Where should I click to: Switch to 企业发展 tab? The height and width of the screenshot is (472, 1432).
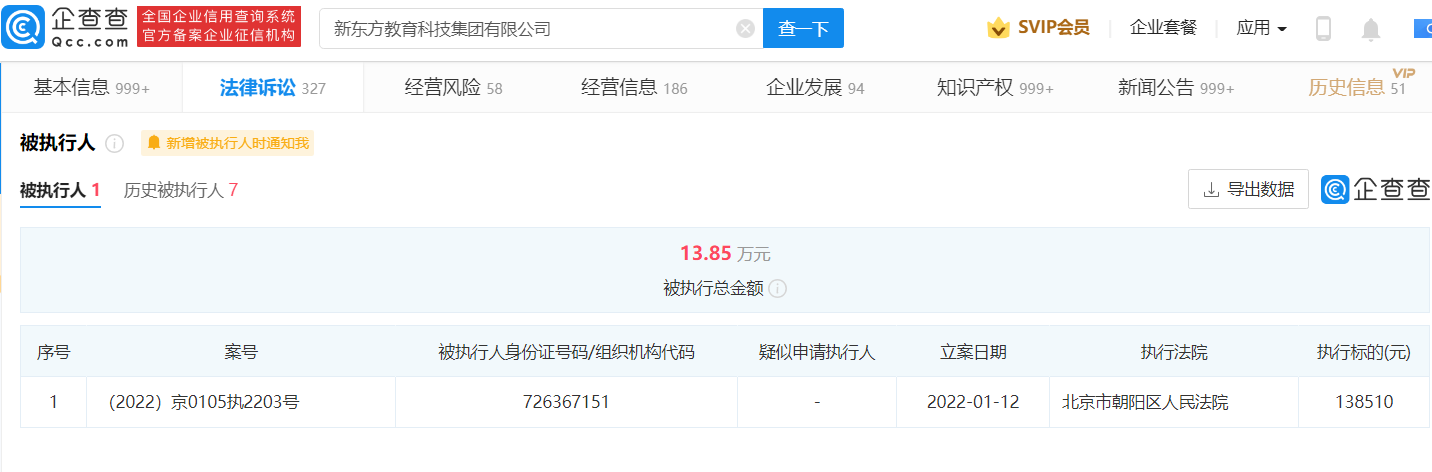click(x=815, y=88)
